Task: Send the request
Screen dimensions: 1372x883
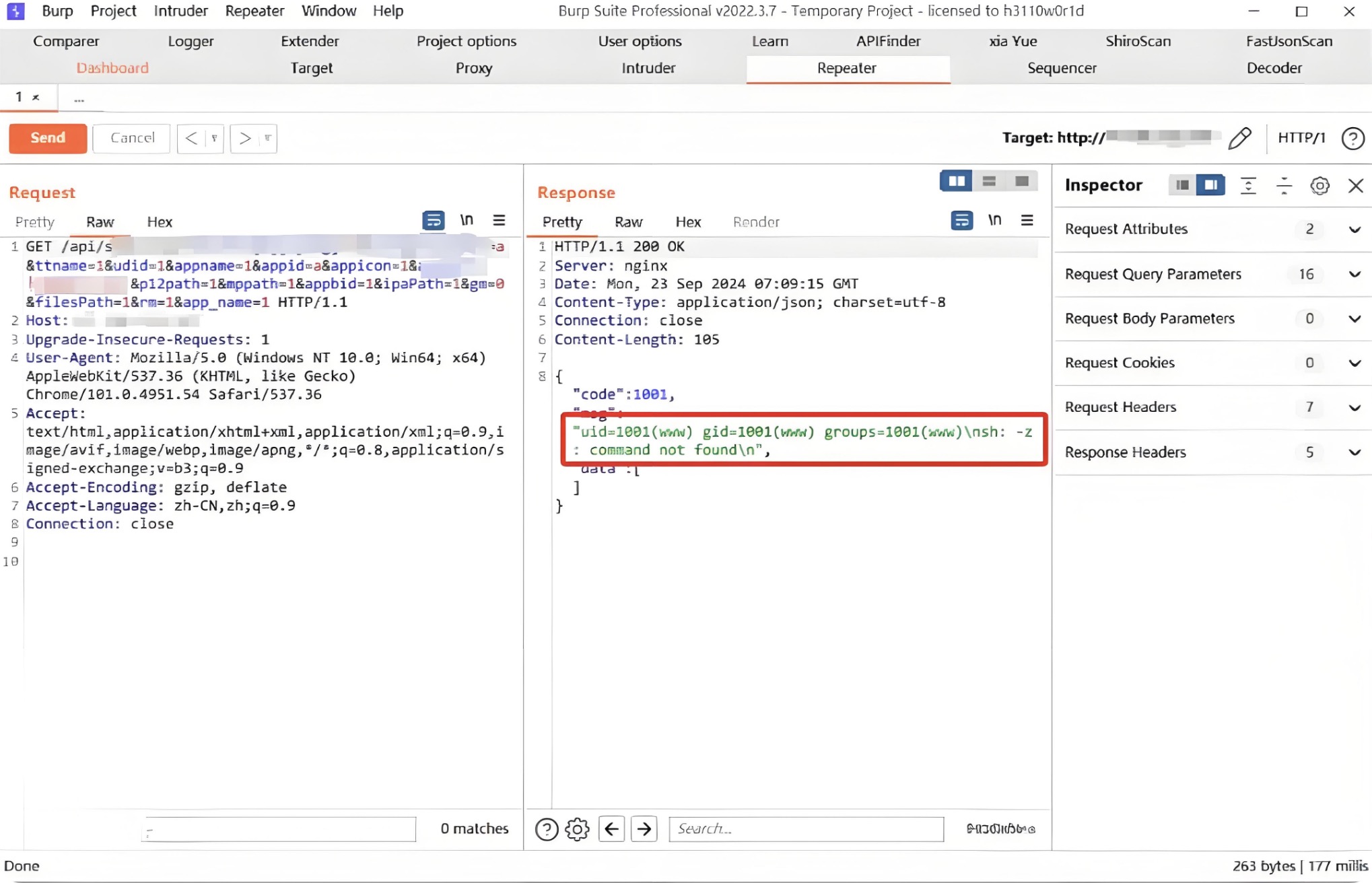Action: (x=48, y=138)
